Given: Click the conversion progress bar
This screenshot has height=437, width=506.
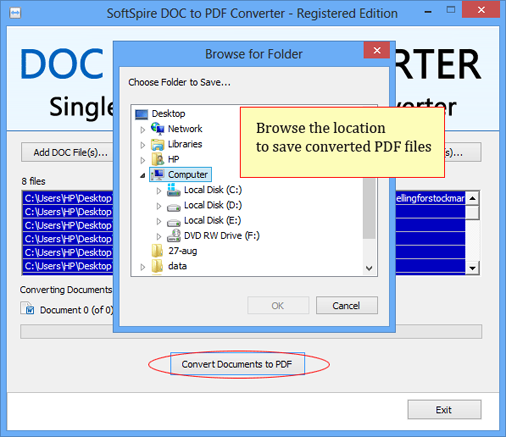Looking at the screenshot, I should click(251, 332).
